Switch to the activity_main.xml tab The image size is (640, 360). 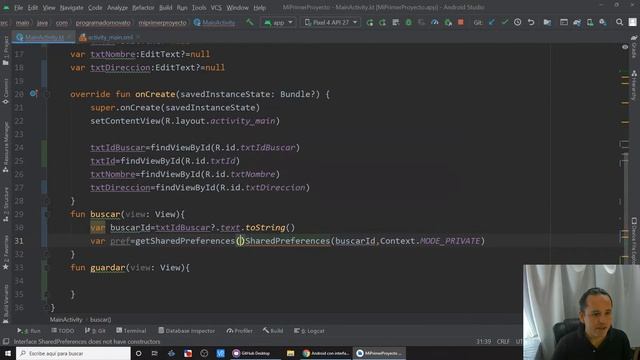tap(110, 37)
